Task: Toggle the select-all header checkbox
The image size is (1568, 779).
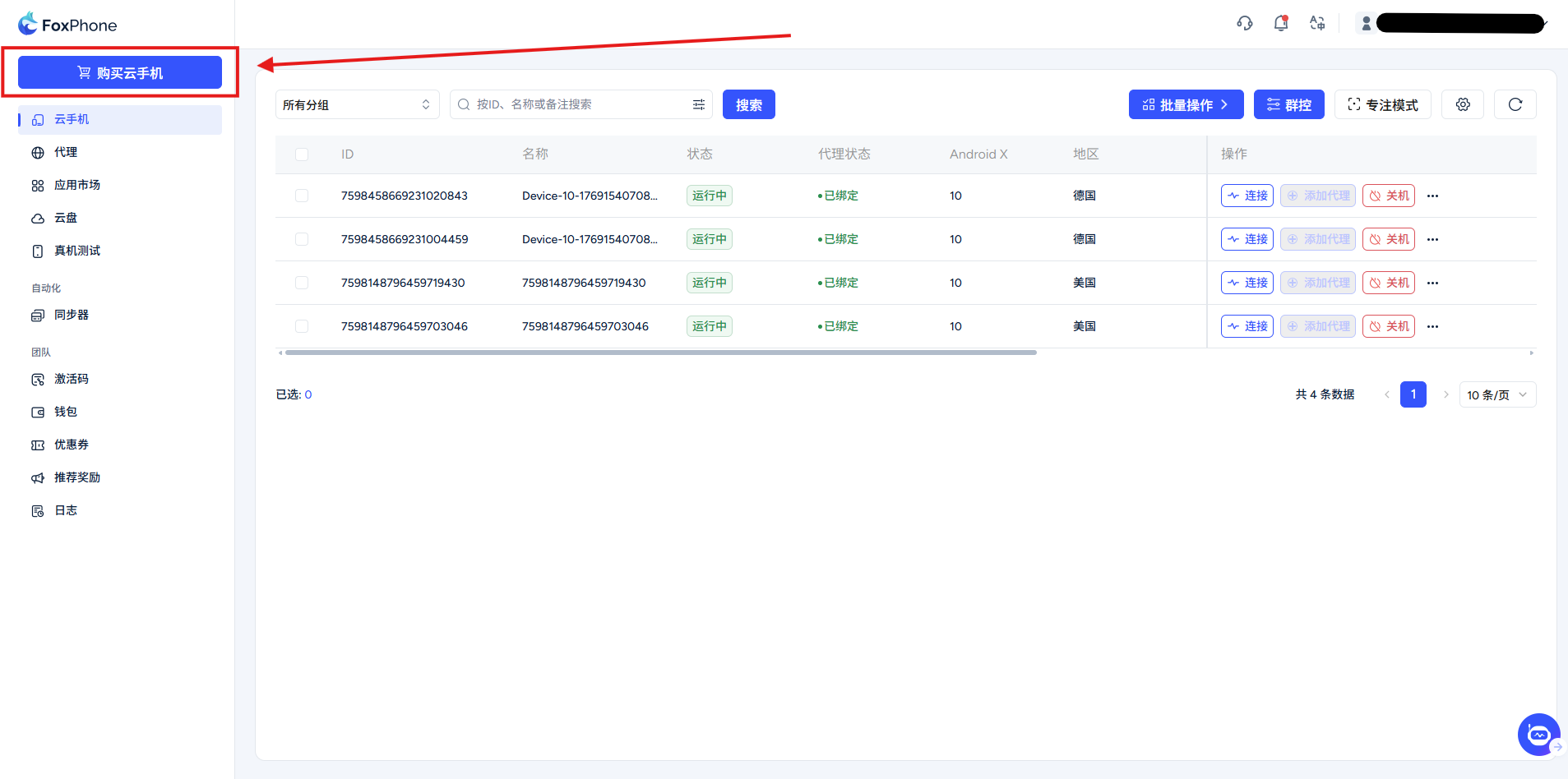Action: tap(302, 154)
